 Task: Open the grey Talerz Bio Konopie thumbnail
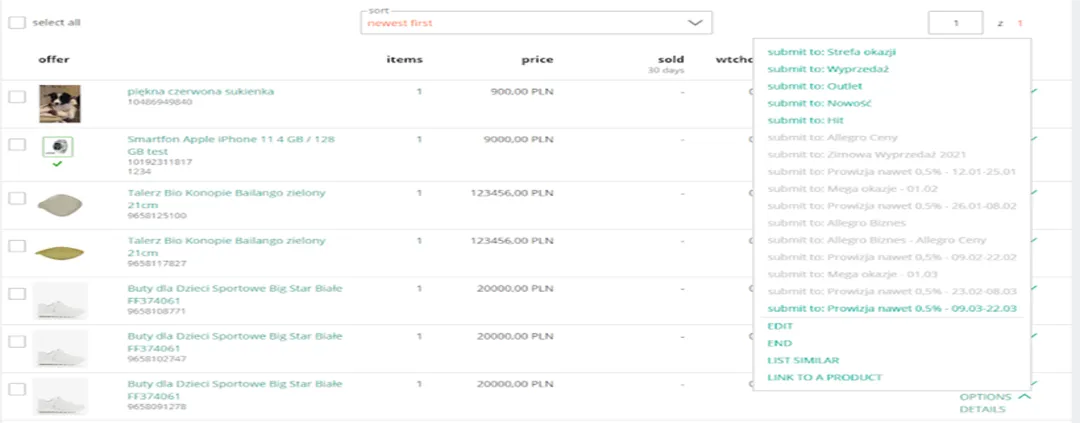[x=59, y=203]
